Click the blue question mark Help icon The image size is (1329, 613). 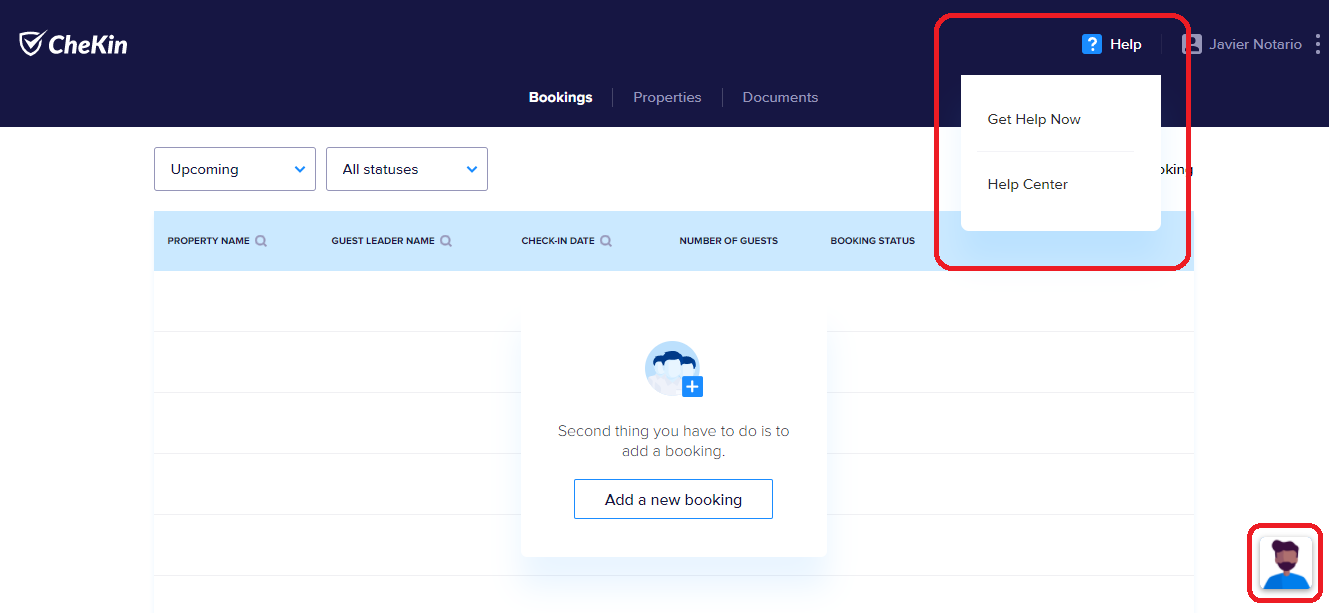[x=1092, y=44]
